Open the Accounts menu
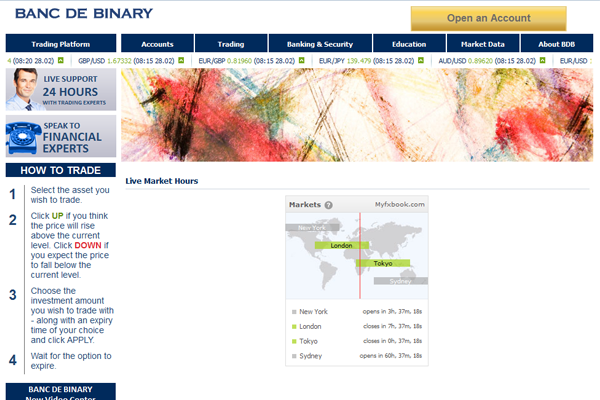The width and height of the screenshot is (600, 400). 157,44
